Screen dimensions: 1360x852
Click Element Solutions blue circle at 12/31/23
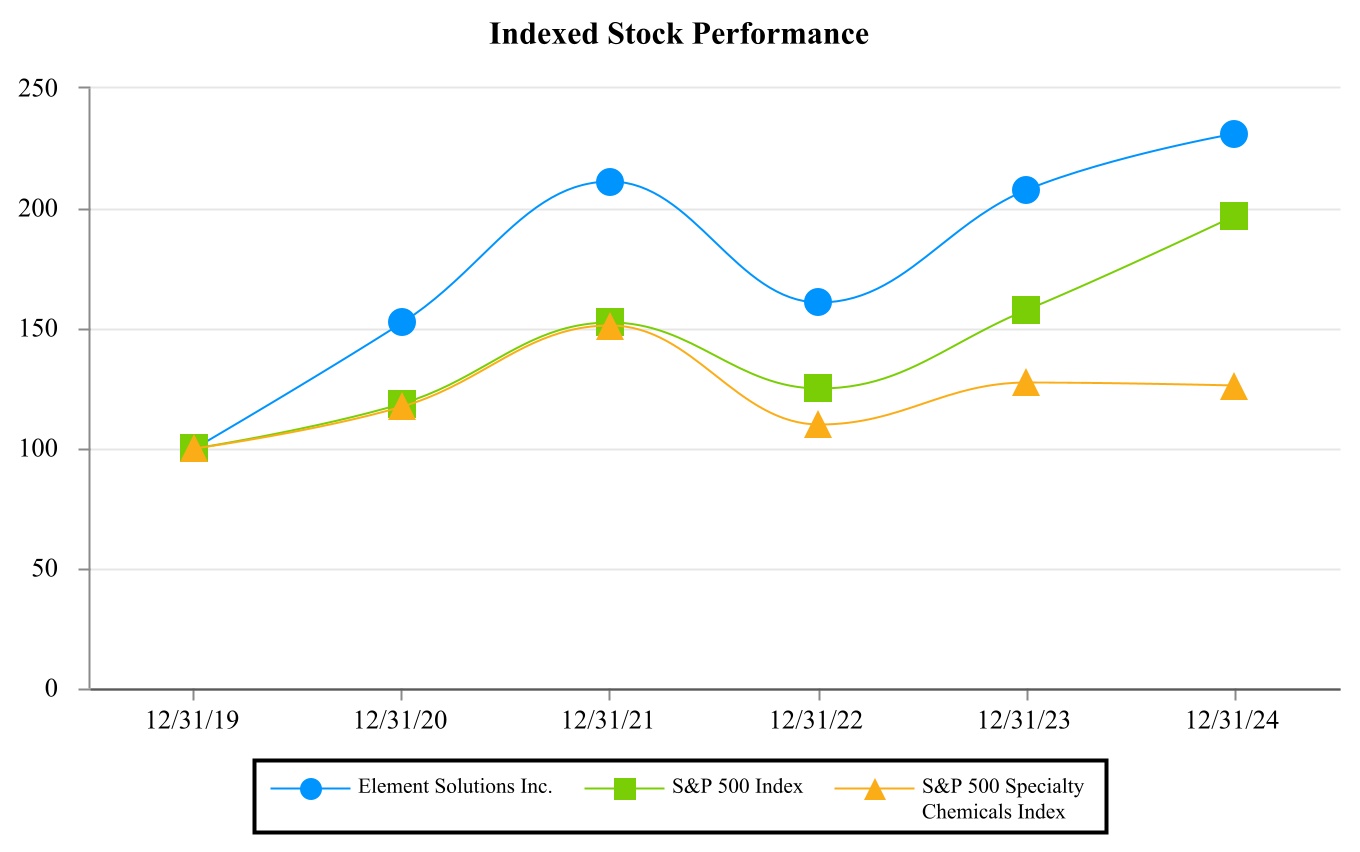click(x=1026, y=190)
